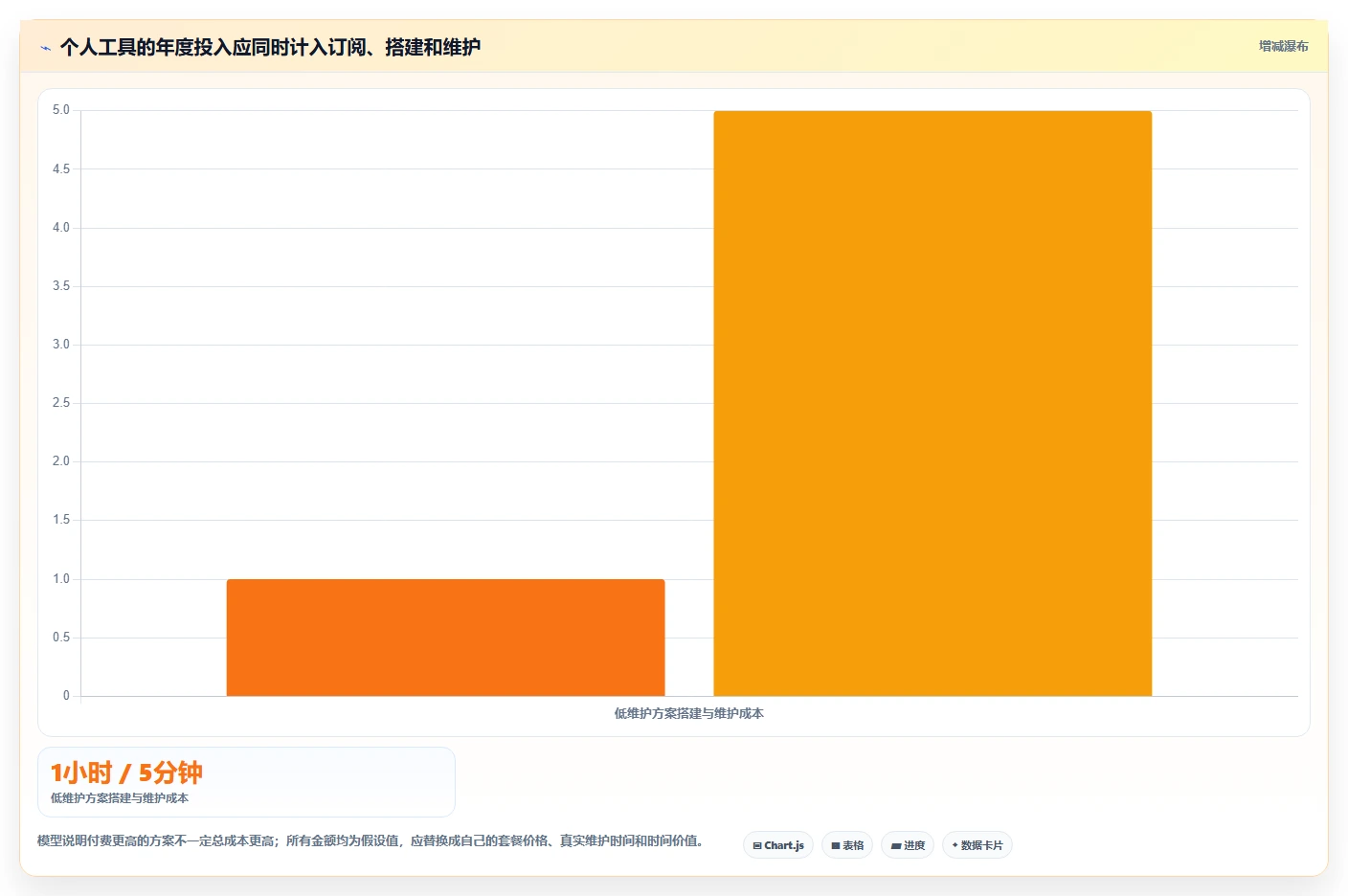This screenshot has width=1348, height=896.
Task: Click the y-axis tick label 0.5
Action: click(x=61, y=638)
